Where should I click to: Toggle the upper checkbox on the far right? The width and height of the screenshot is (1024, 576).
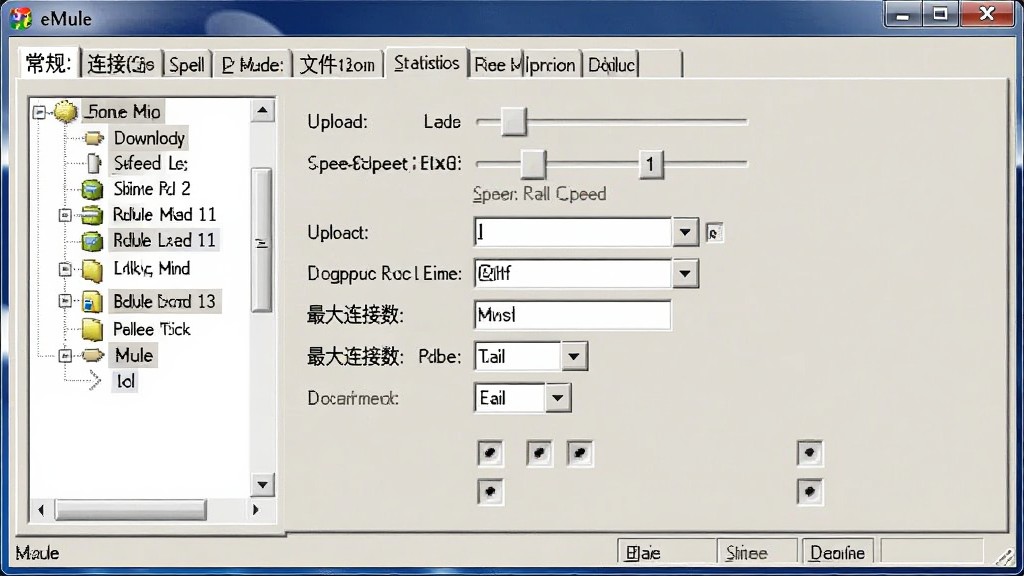(810, 453)
